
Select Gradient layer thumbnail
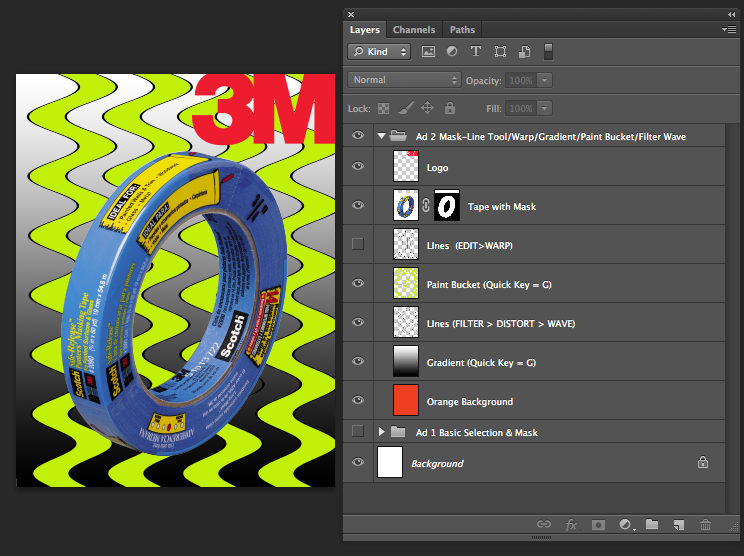(406, 361)
